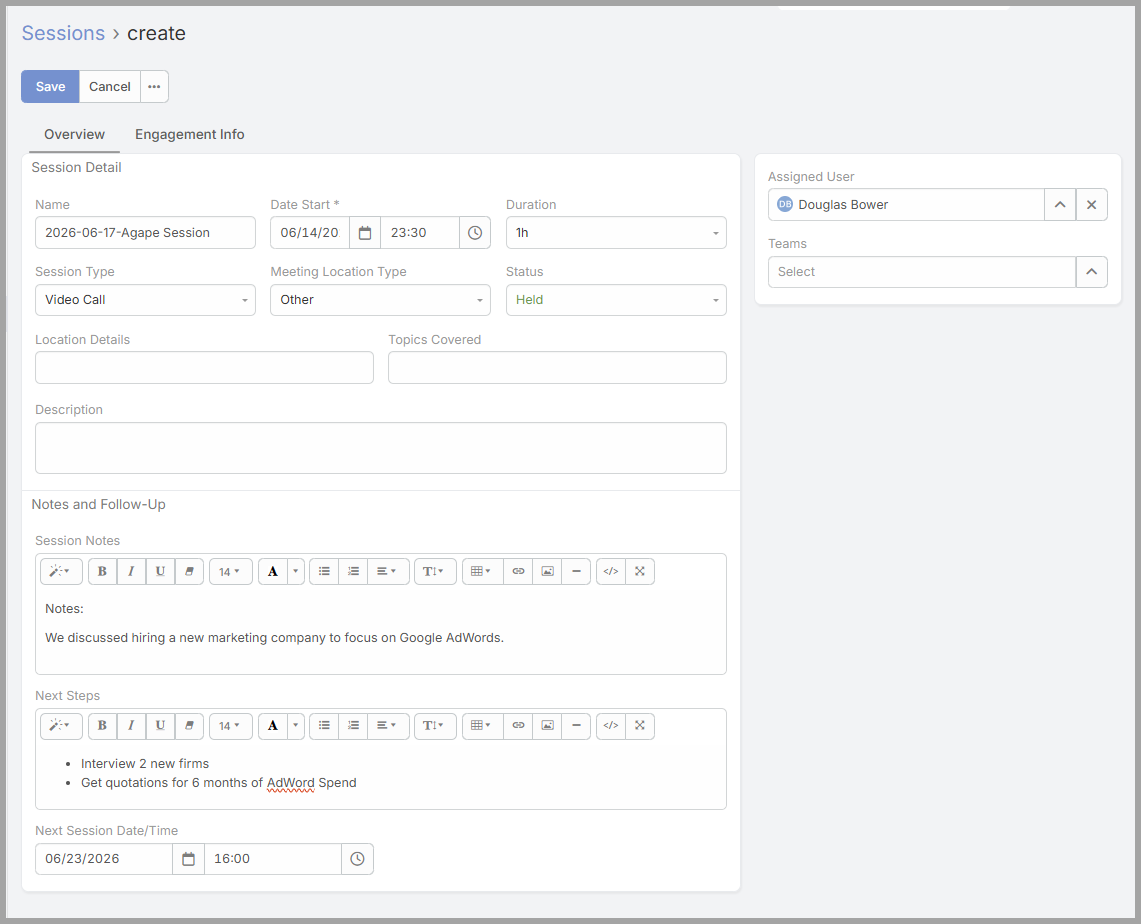1141x924 pixels.
Task: Open paragraph alignment menu in Session Notes
Action: tap(388, 571)
